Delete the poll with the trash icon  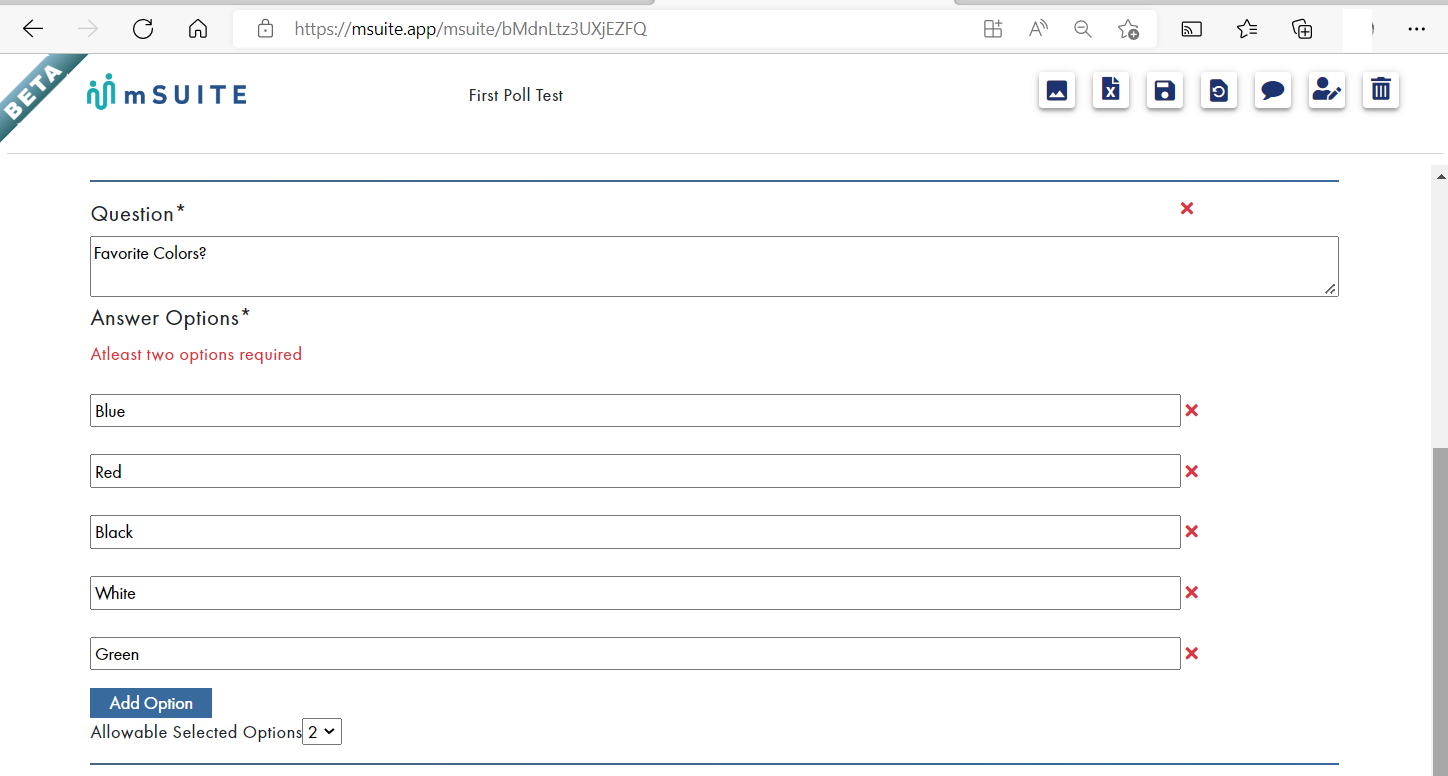tap(1381, 90)
